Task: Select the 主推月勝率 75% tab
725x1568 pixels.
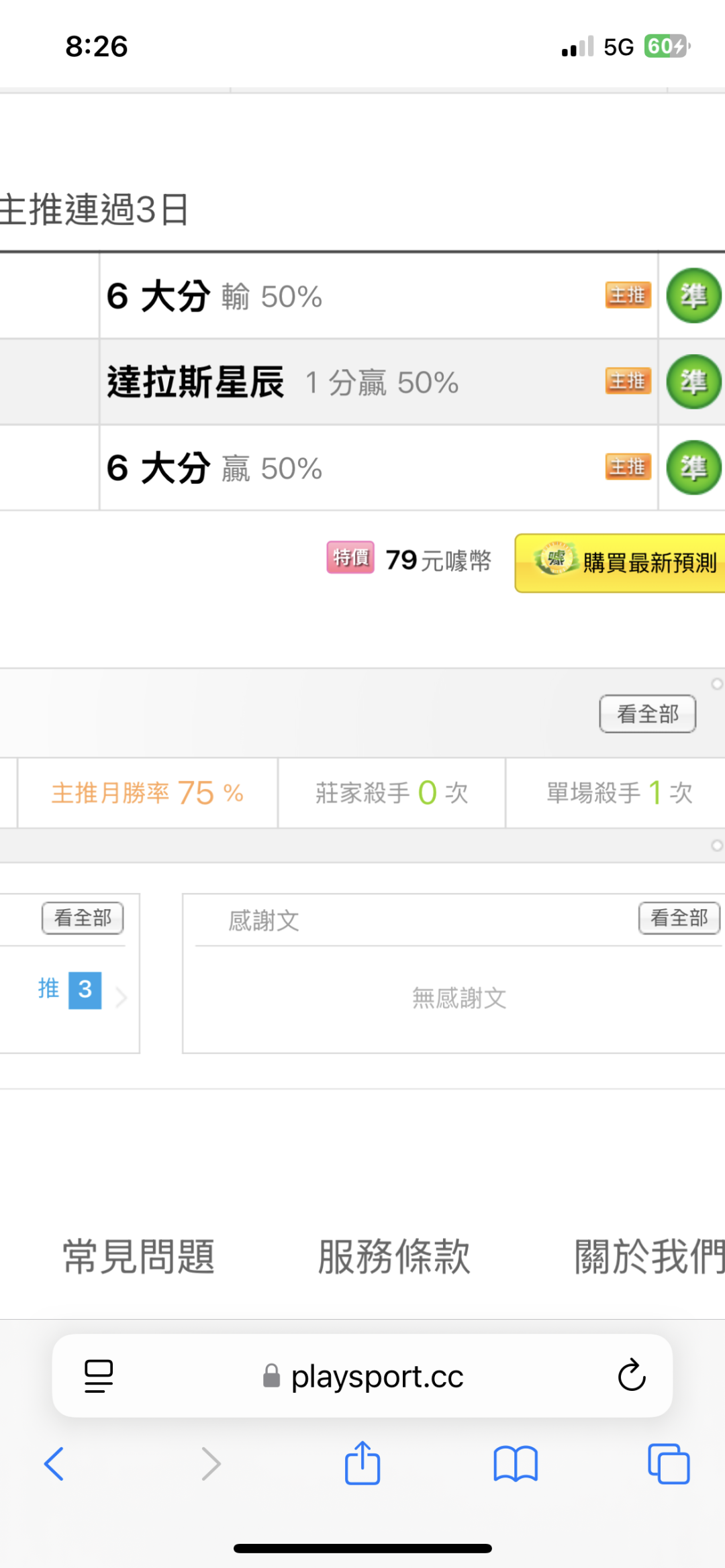Action: click(x=148, y=793)
